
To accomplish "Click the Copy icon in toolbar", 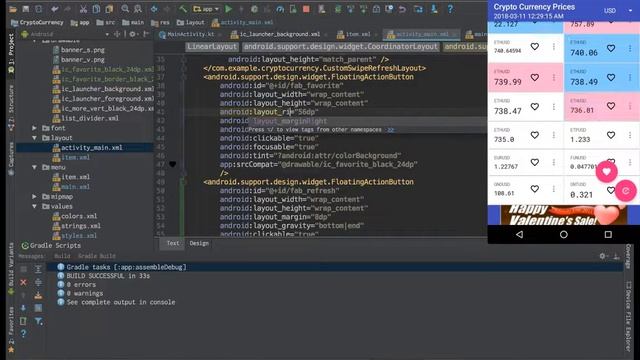I will click(x=96, y=9).
